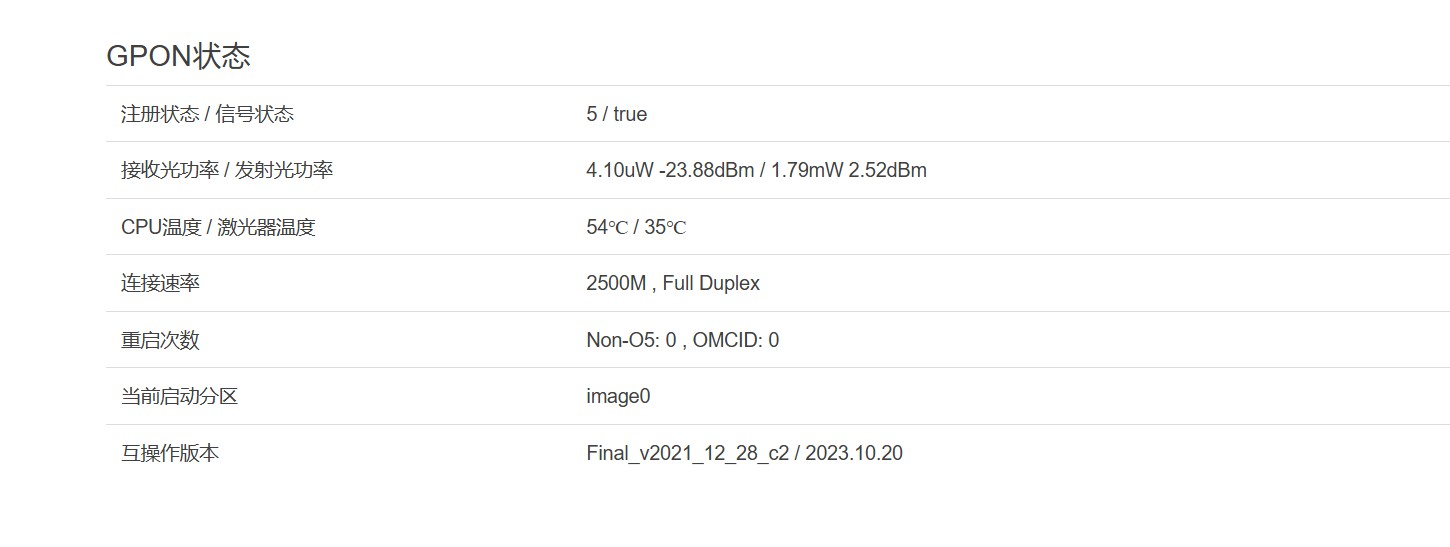This screenshot has height=547, width=1450.
Task: Select the 当前启动分区 label
Action: pyautogui.click(x=179, y=396)
